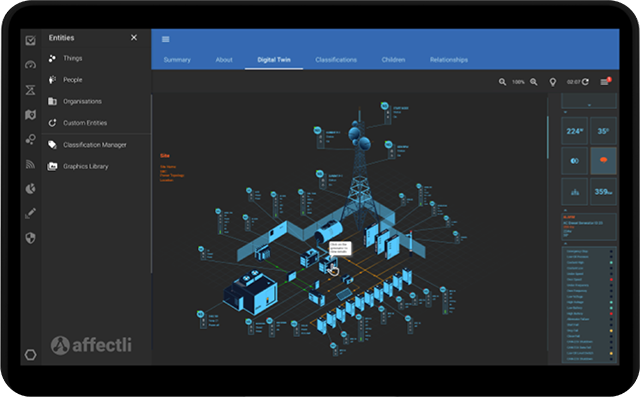640x397 pixels.
Task: Open the map pin icon in sidebar
Action: (30, 115)
